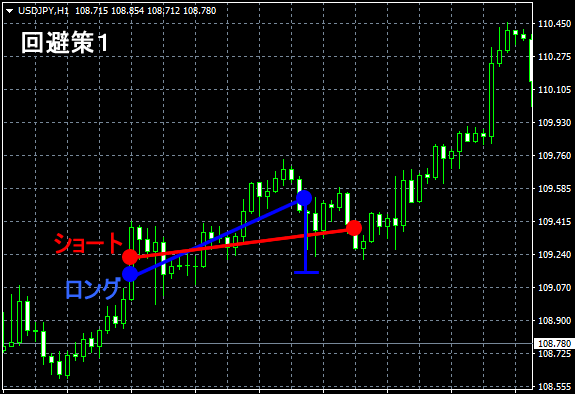Select the red ショート label
Screen dimensions: 575x394
point(88,243)
